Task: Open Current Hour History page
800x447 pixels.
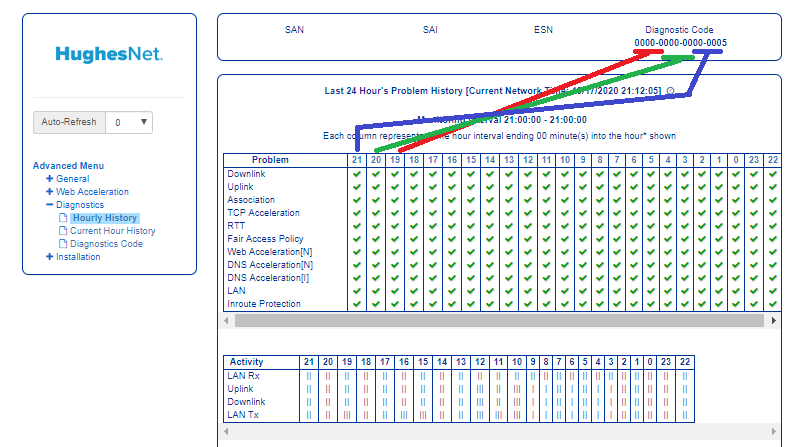Action: [x=112, y=231]
